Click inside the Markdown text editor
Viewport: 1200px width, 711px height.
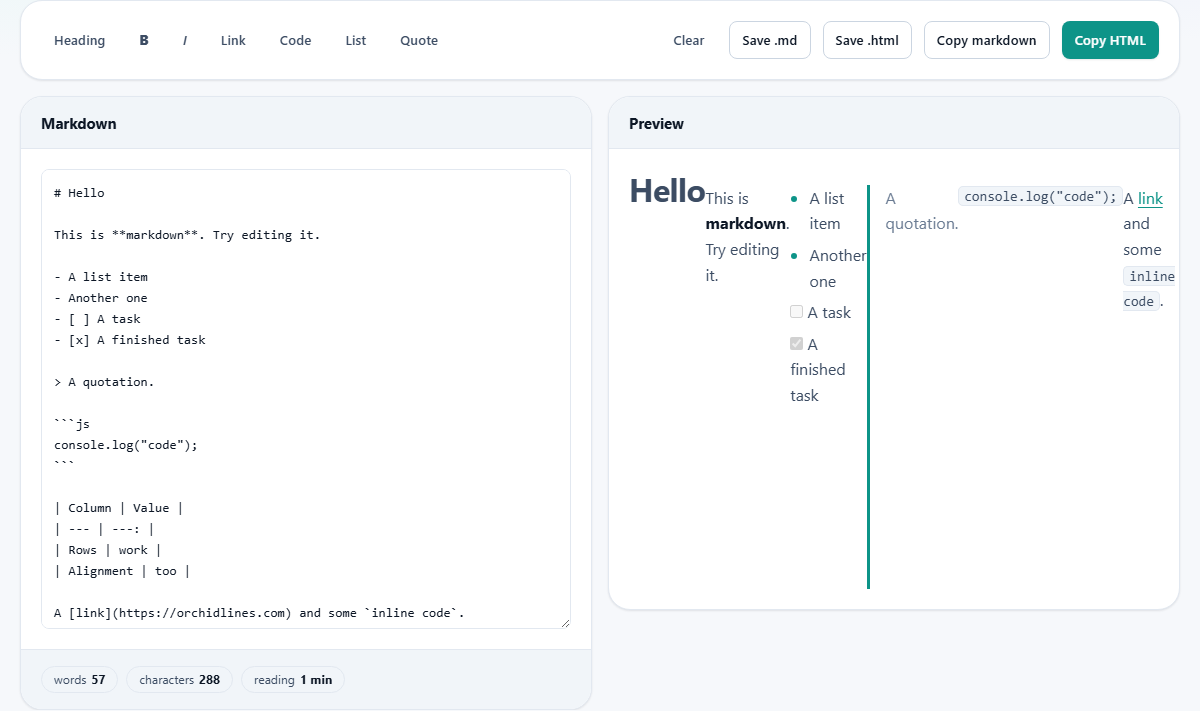pos(306,399)
